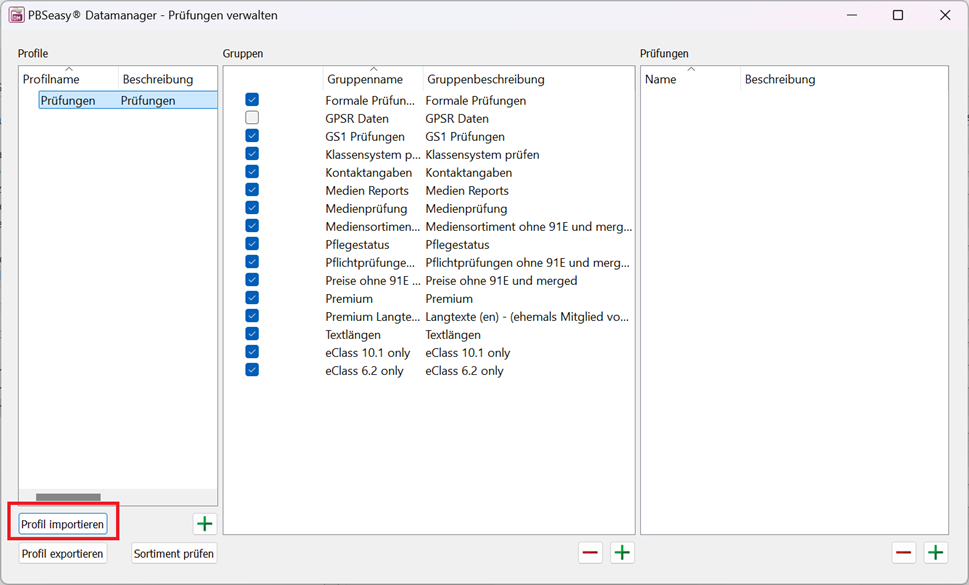
Task: Toggle the Premium group checkbox
Action: tap(252, 298)
